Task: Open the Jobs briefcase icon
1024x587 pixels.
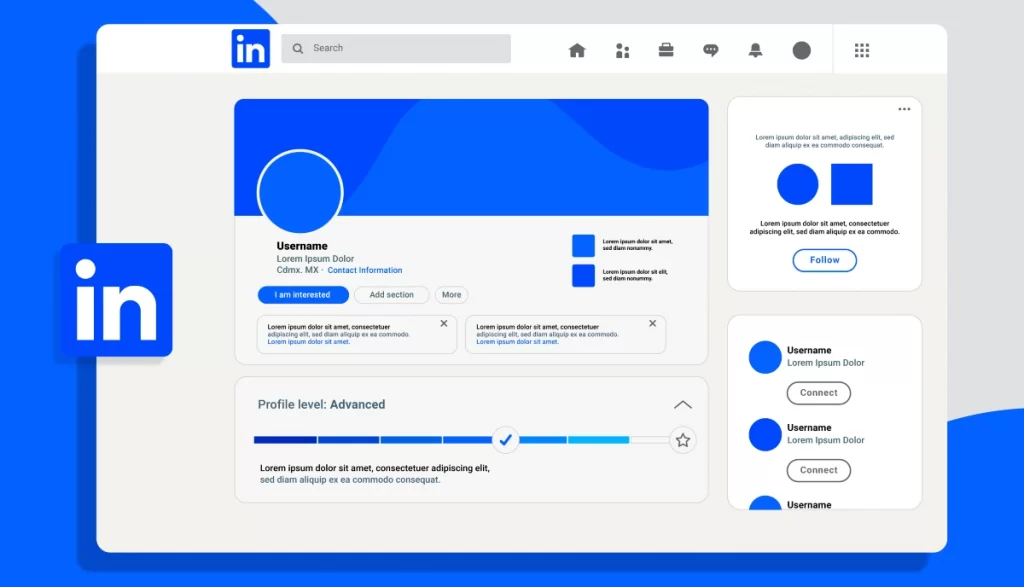Action: 665,50
